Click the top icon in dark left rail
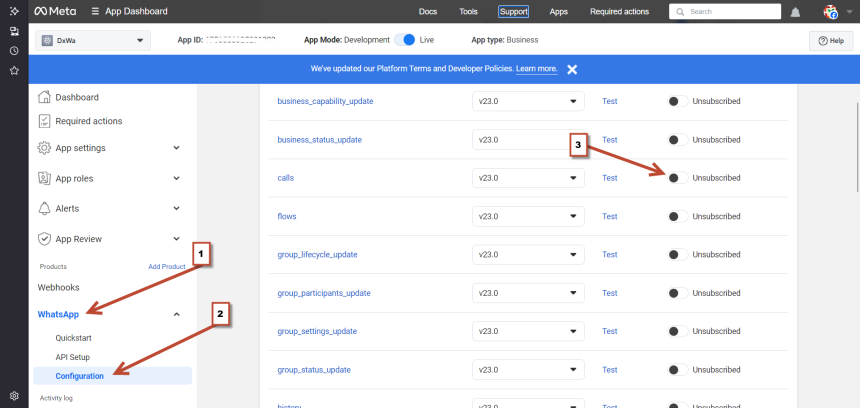860x408 pixels. pyautogui.click(x=14, y=11)
